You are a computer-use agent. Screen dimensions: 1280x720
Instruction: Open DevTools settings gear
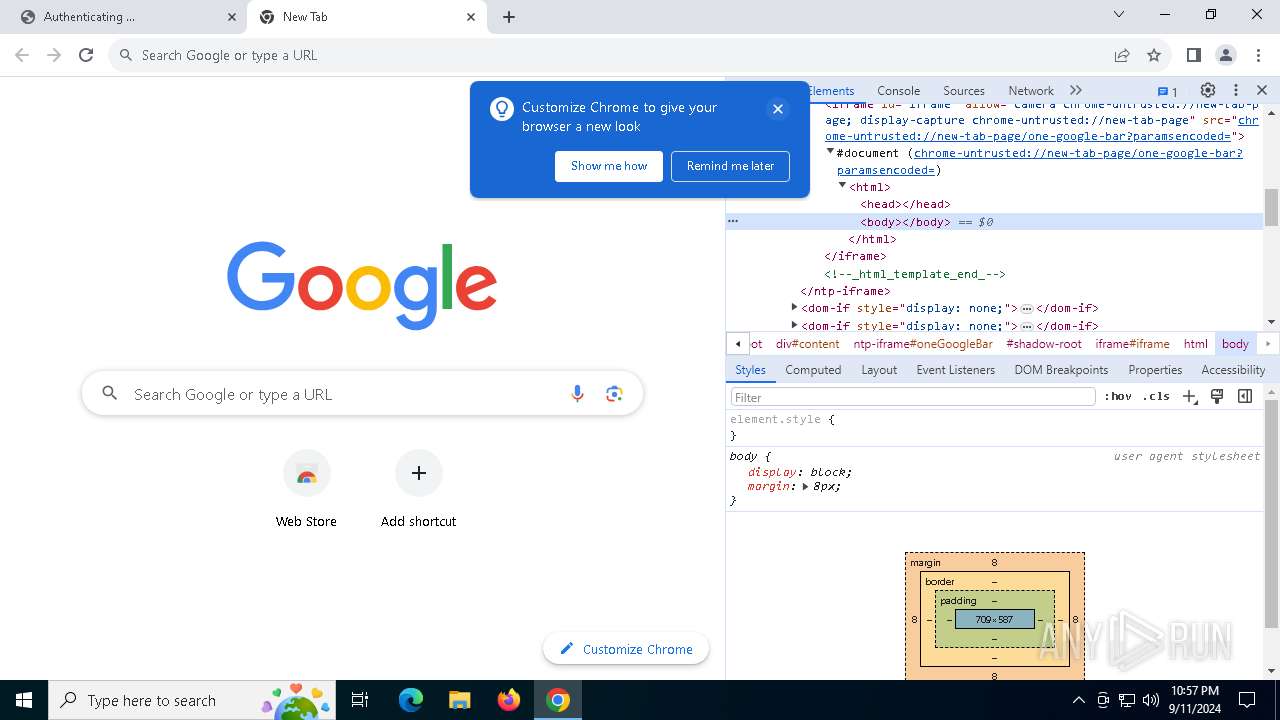pyautogui.click(x=1208, y=90)
